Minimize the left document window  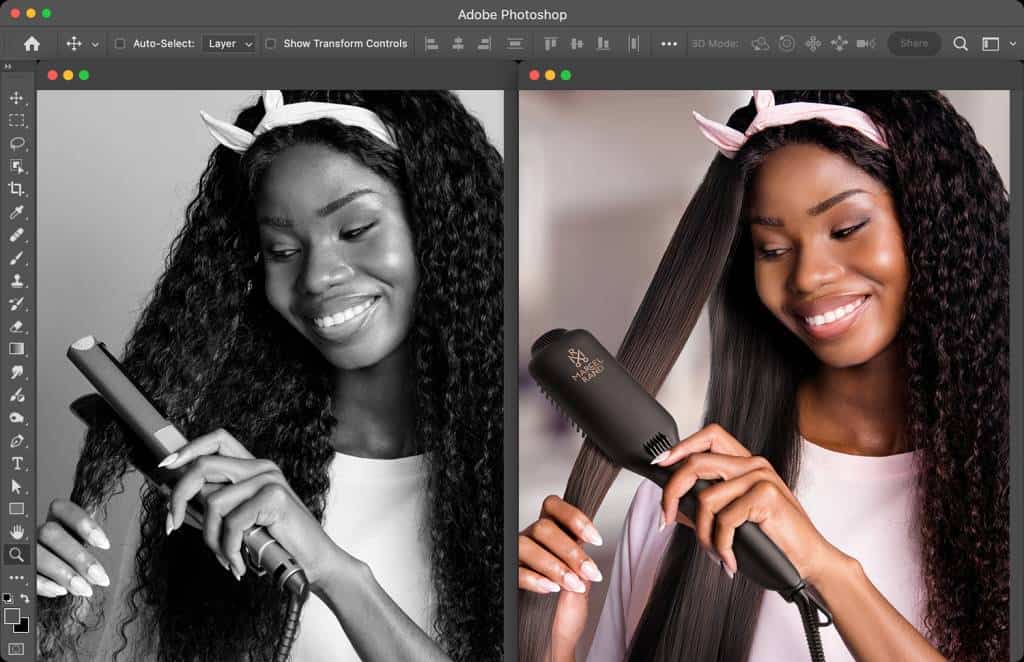[x=69, y=75]
